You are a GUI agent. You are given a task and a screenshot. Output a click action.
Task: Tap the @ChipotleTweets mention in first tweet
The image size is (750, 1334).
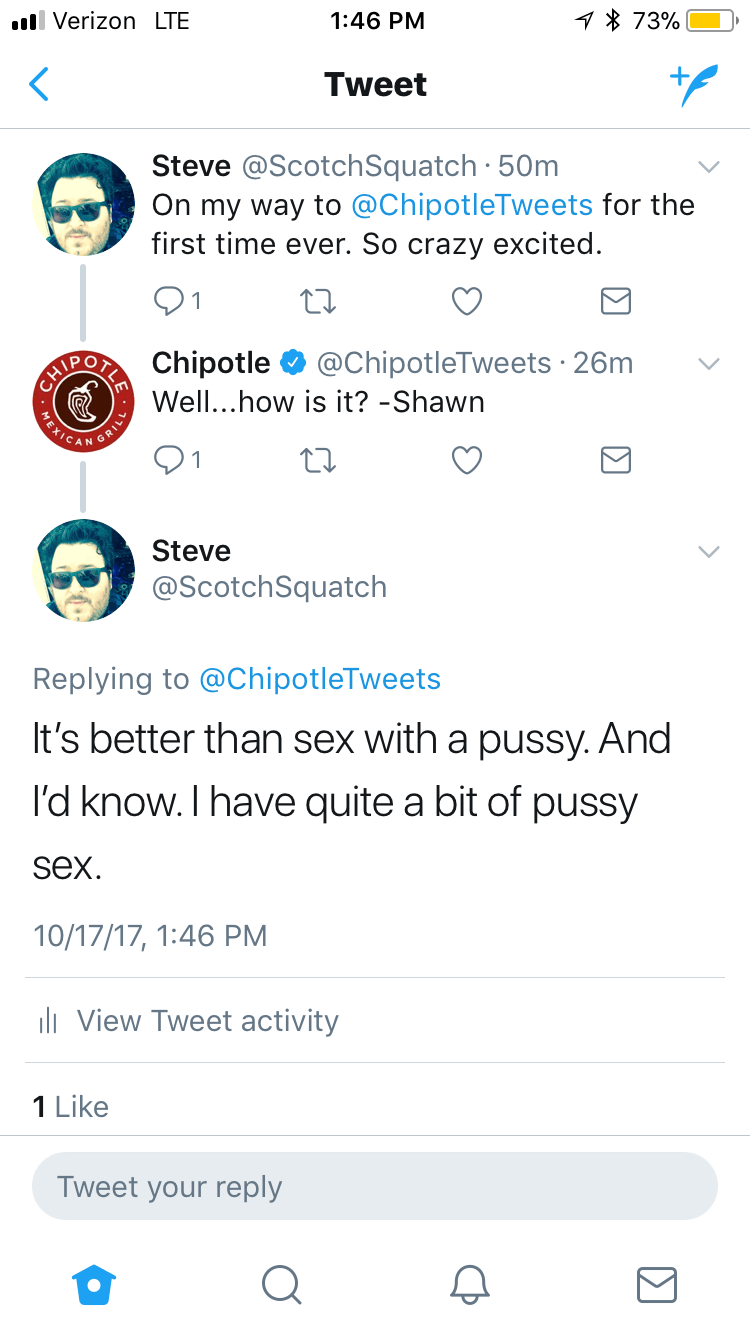[472, 205]
